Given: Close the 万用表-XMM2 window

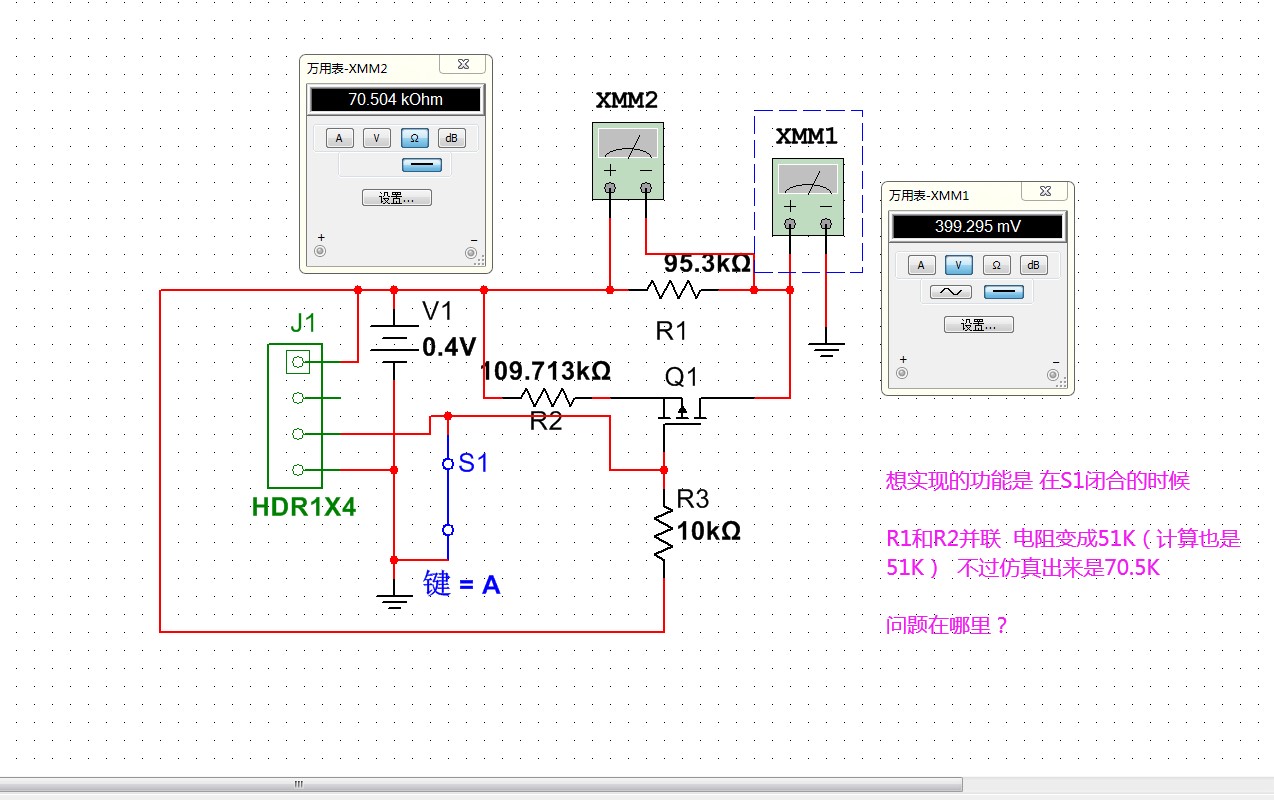Looking at the screenshot, I should tap(464, 66).
